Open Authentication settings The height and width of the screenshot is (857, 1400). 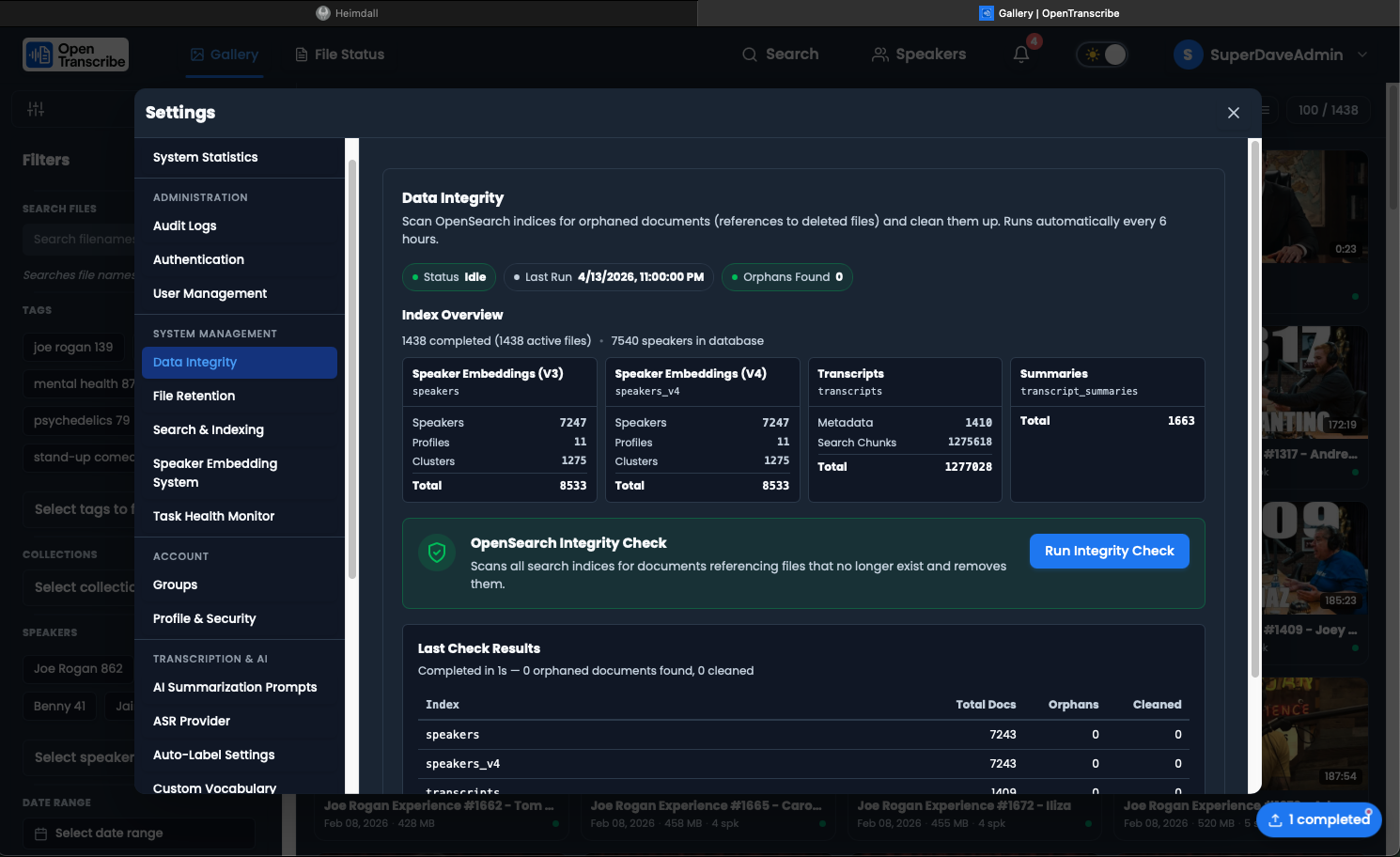(x=240, y=260)
